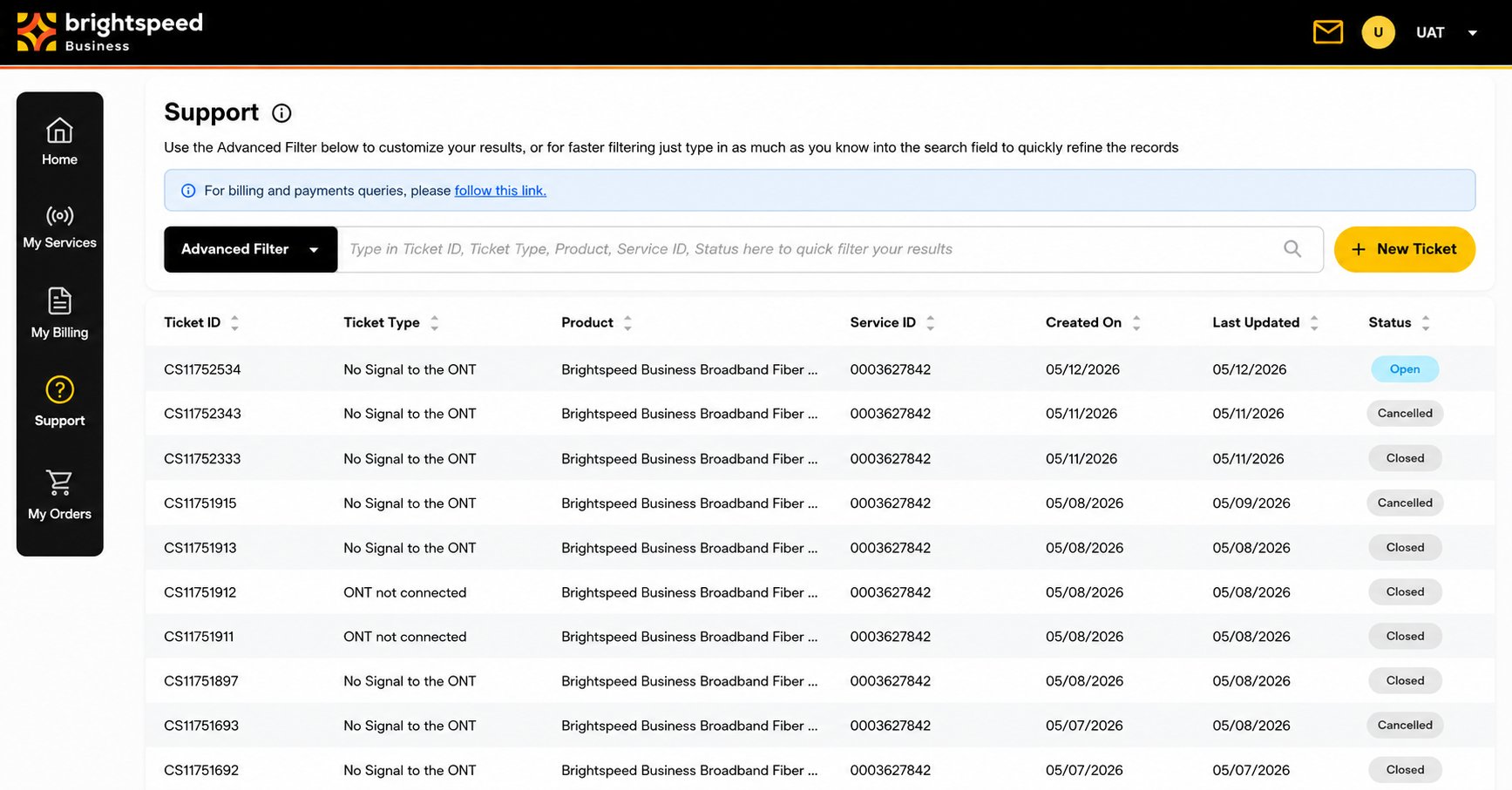Image resolution: width=1512 pixels, height=790 pixels.
Task: Open ticket CS11751912
Action: 200,592
